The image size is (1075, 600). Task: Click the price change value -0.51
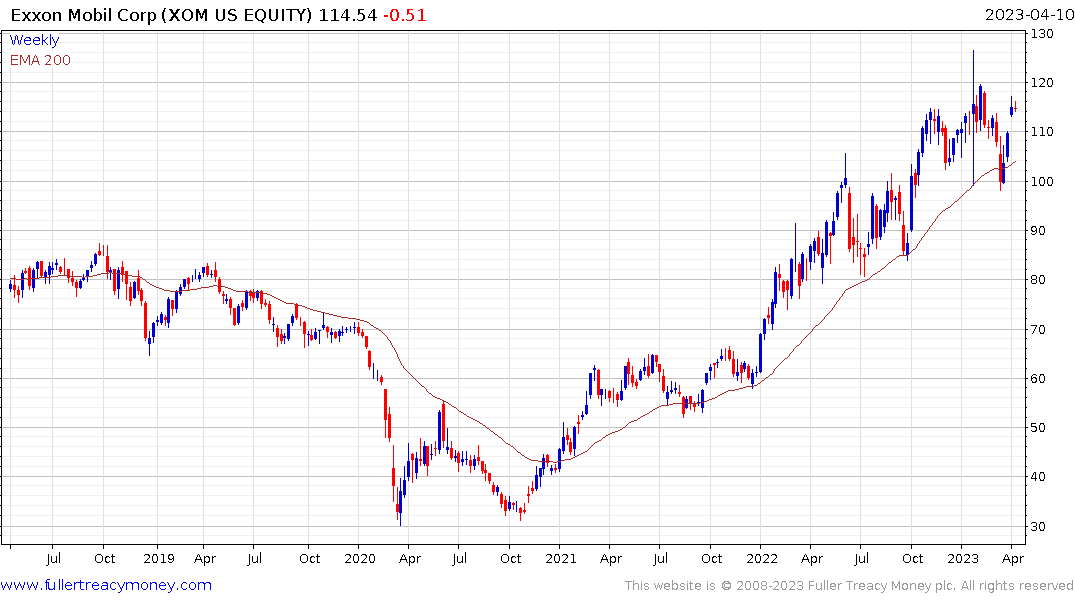404,15
